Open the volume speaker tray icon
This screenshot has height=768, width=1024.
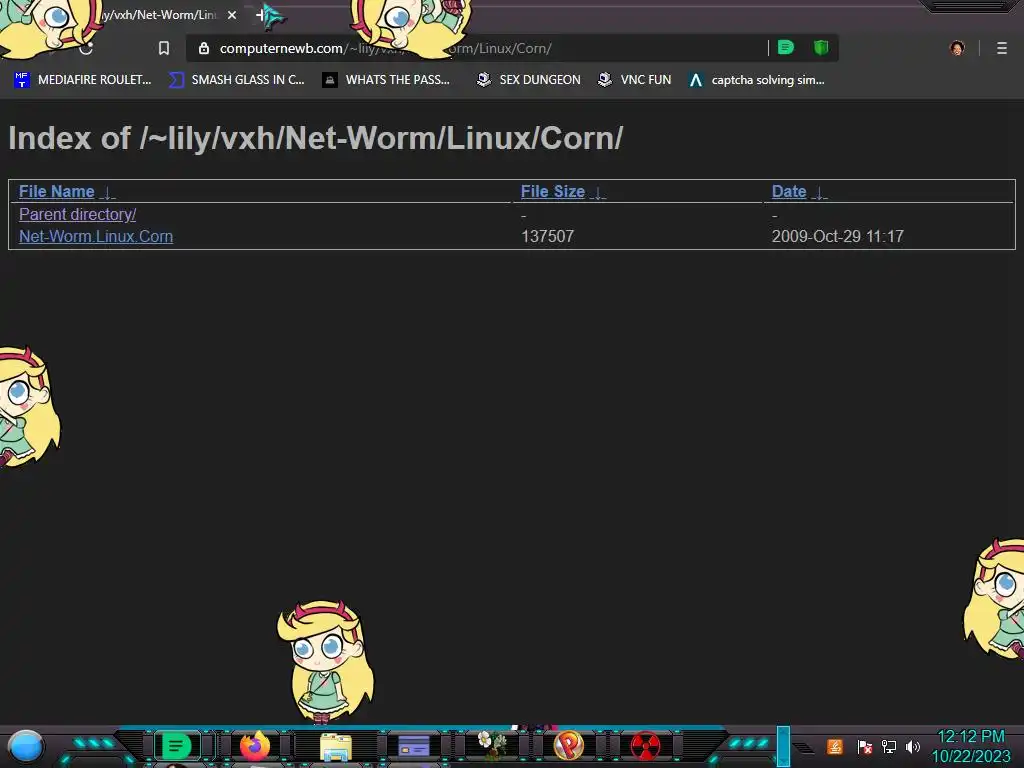pos(912,746)
